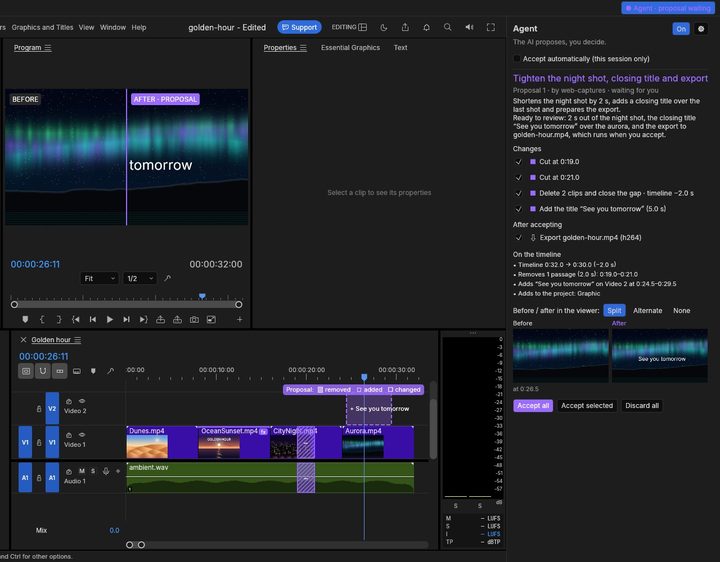Mute the Audio 1 track
The image size is (720, 562).
82,471
